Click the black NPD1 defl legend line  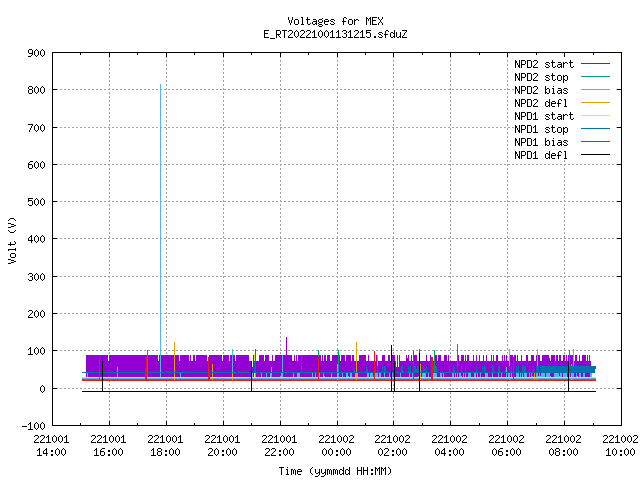tap(596, 155)
